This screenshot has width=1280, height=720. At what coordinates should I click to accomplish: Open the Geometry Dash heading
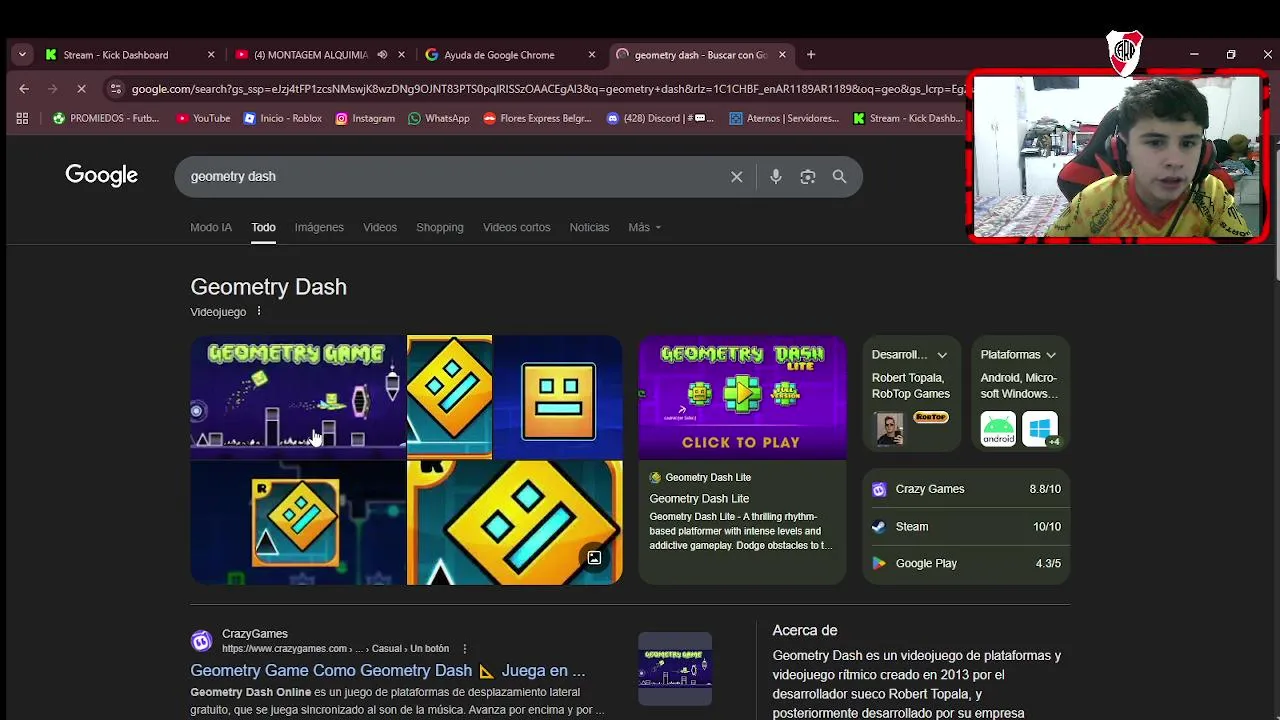click(269, 287)
